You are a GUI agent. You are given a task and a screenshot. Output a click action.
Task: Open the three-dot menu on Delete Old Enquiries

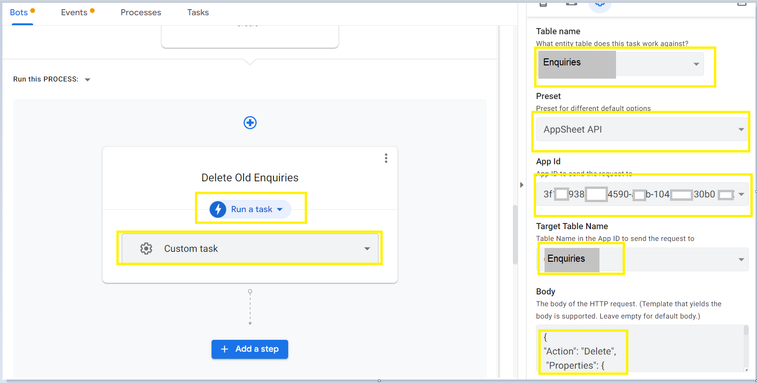(386, 158)
